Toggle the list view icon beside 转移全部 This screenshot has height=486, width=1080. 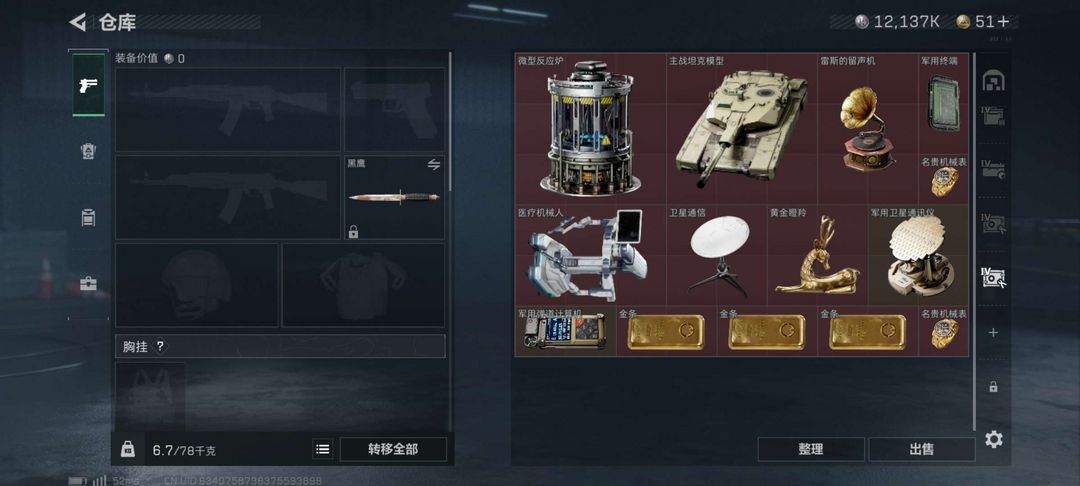click(322, 450)
